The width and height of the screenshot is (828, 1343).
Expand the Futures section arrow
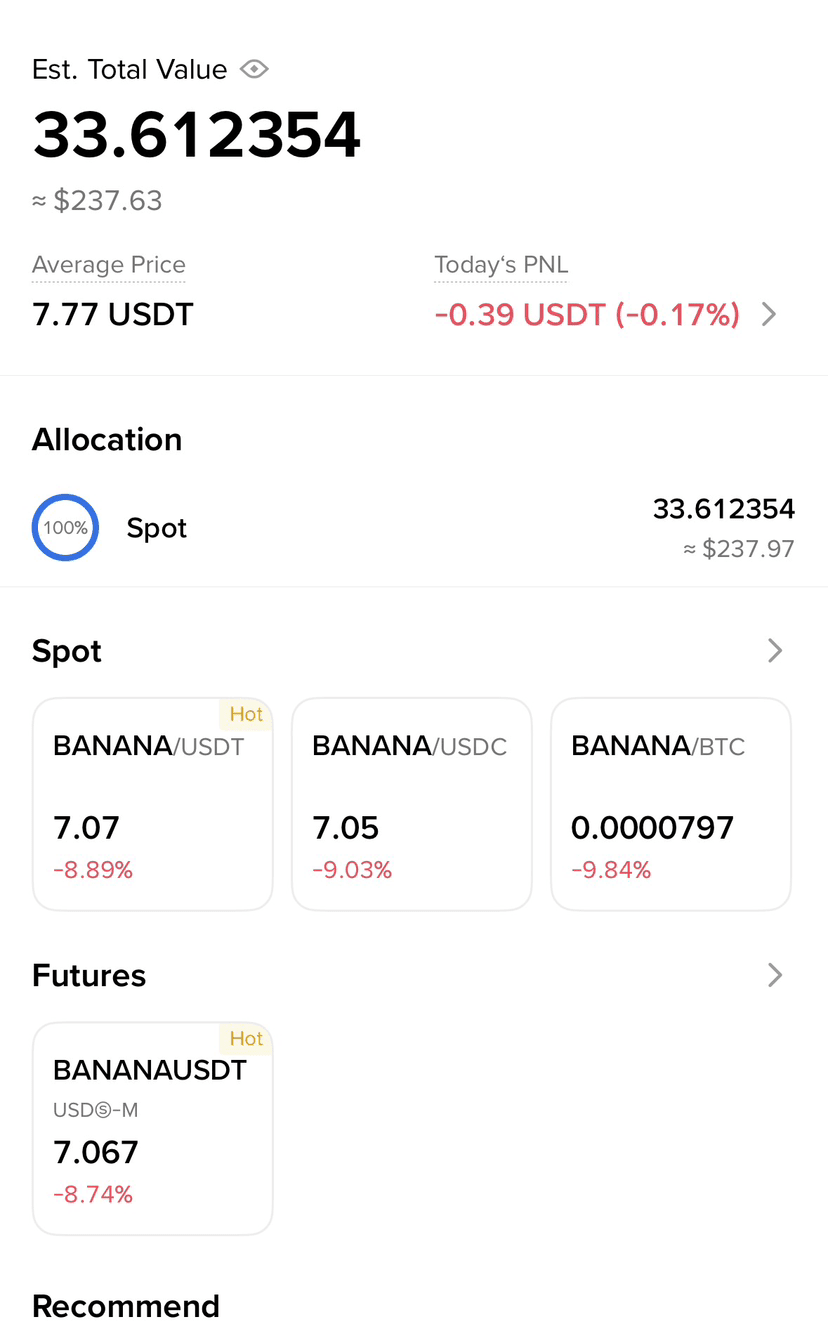coord(775,975)
